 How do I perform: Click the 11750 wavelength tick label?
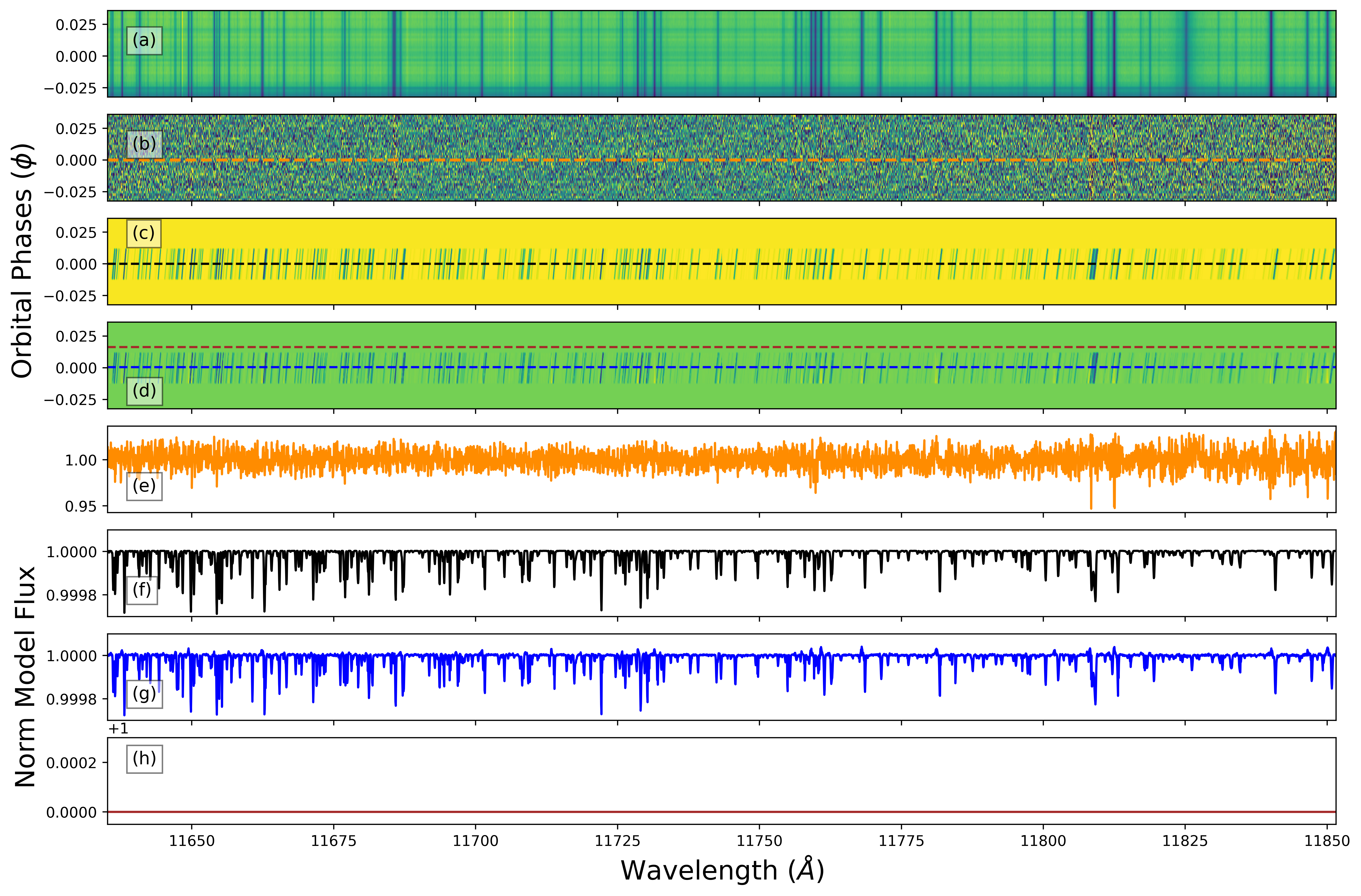click(x=759, y=841)
